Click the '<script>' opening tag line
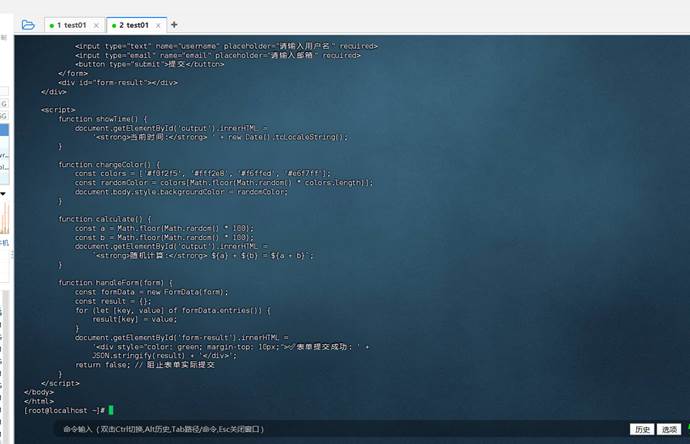Screen dimensions: 690x444 (x=58, y=110)
